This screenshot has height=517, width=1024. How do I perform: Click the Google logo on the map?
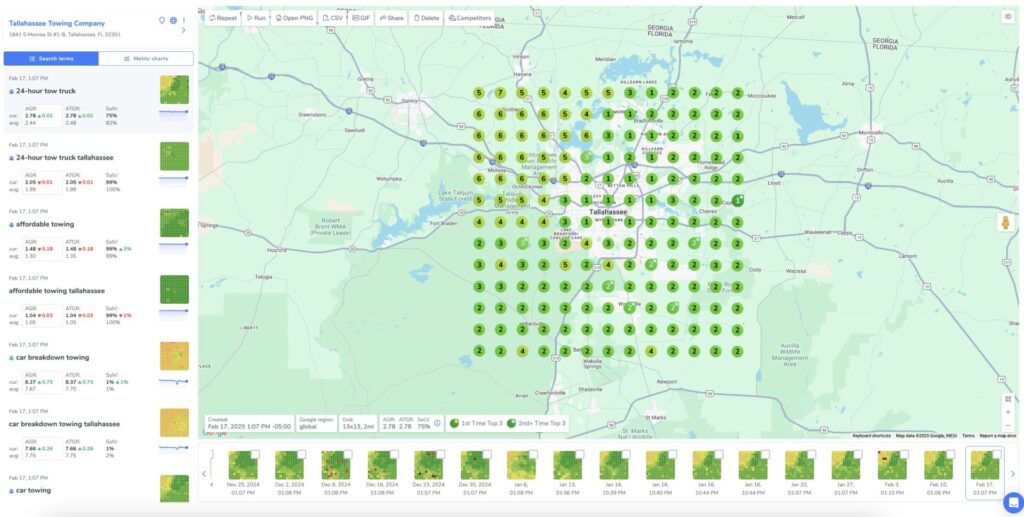[x=214, y=433]
